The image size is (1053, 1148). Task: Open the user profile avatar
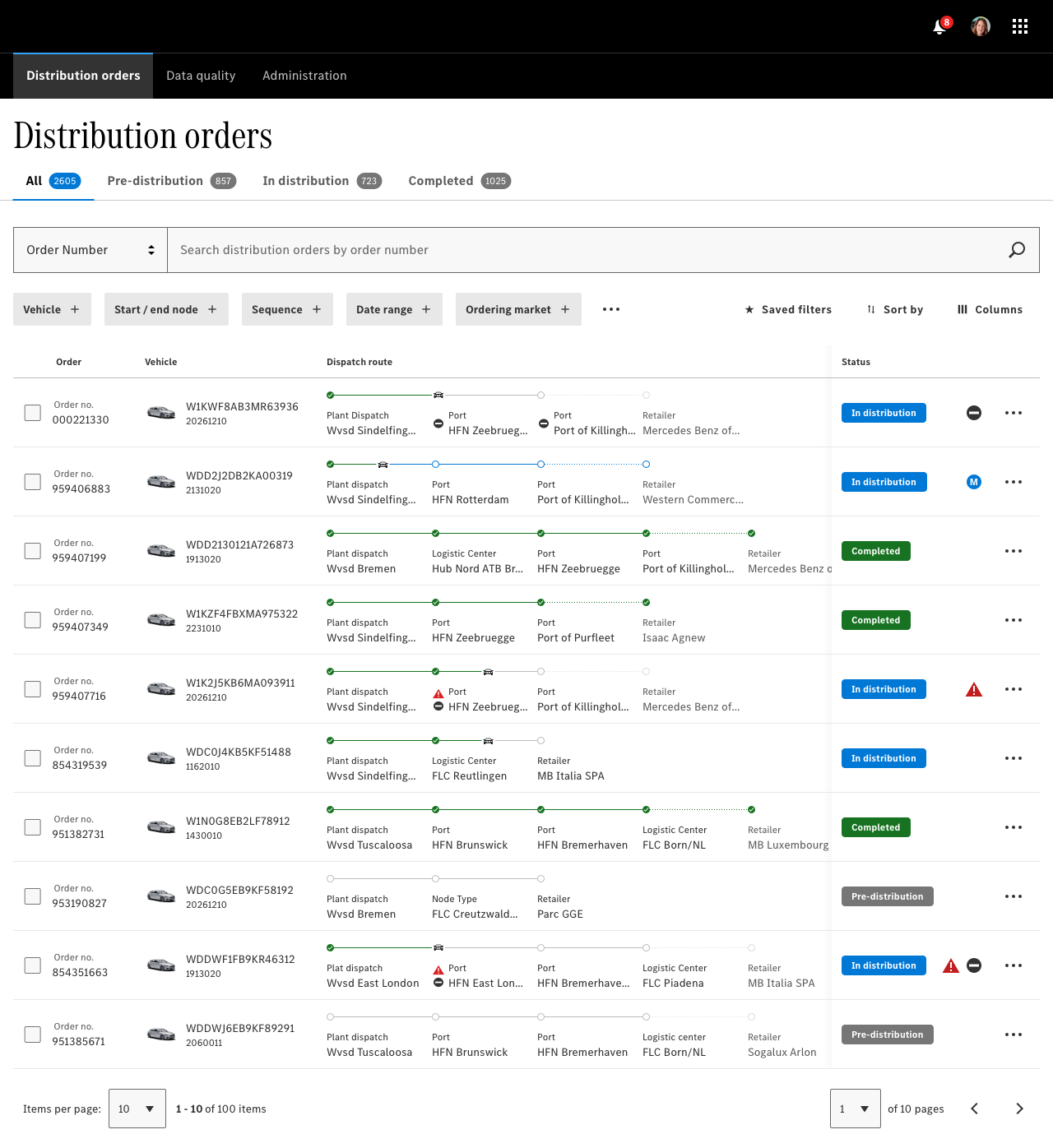pyautogui.click(x=980, y=26)
